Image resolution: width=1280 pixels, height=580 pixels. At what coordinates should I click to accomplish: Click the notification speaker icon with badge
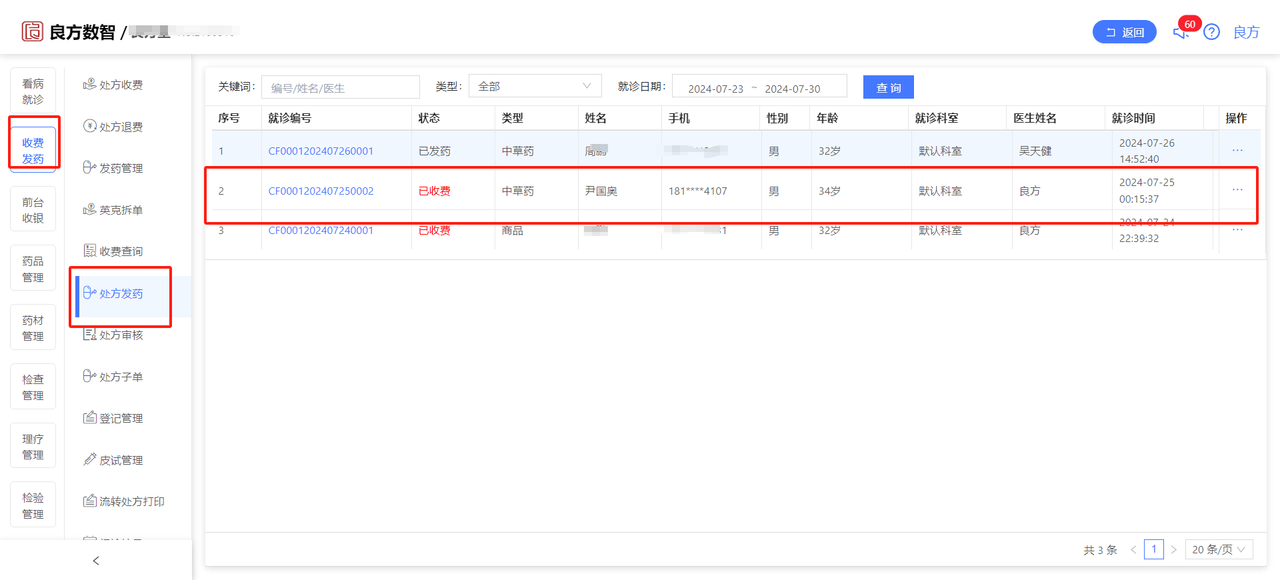point(1182,31)
